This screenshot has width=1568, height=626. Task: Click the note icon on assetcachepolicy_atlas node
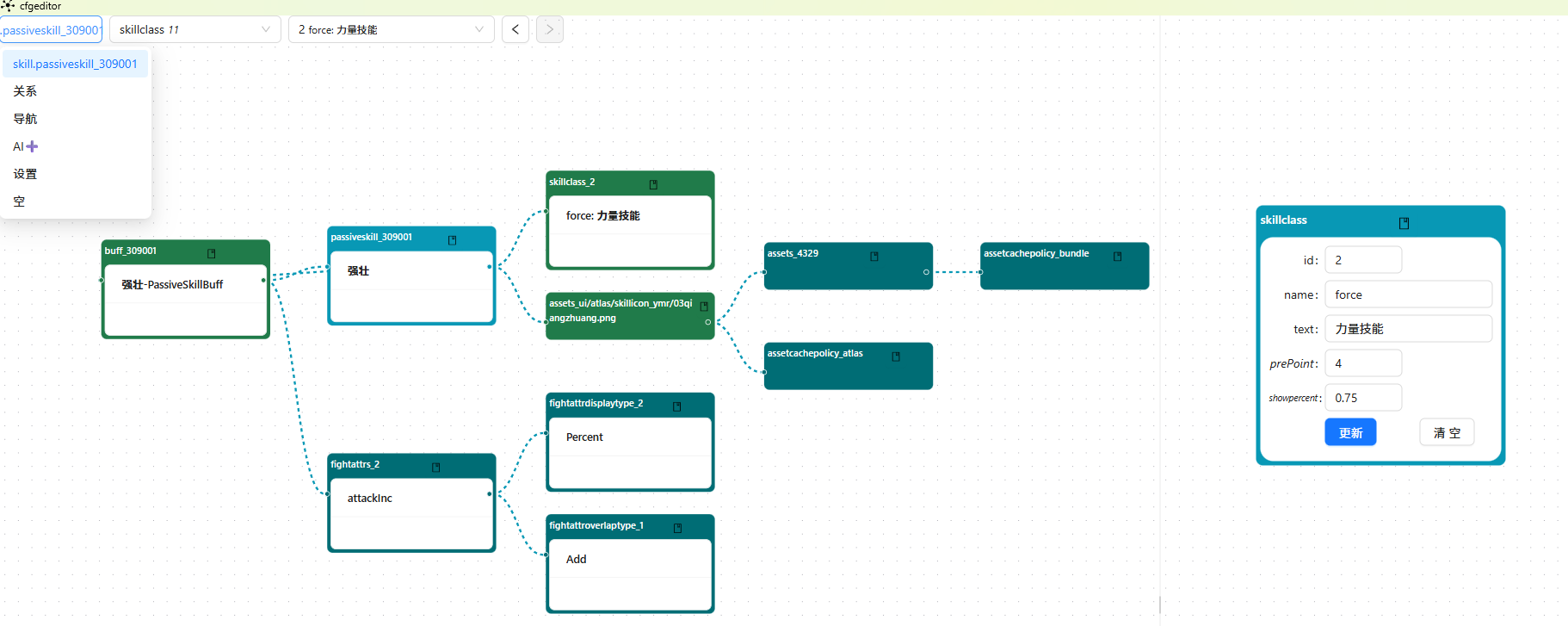click(x=896, y=356)
